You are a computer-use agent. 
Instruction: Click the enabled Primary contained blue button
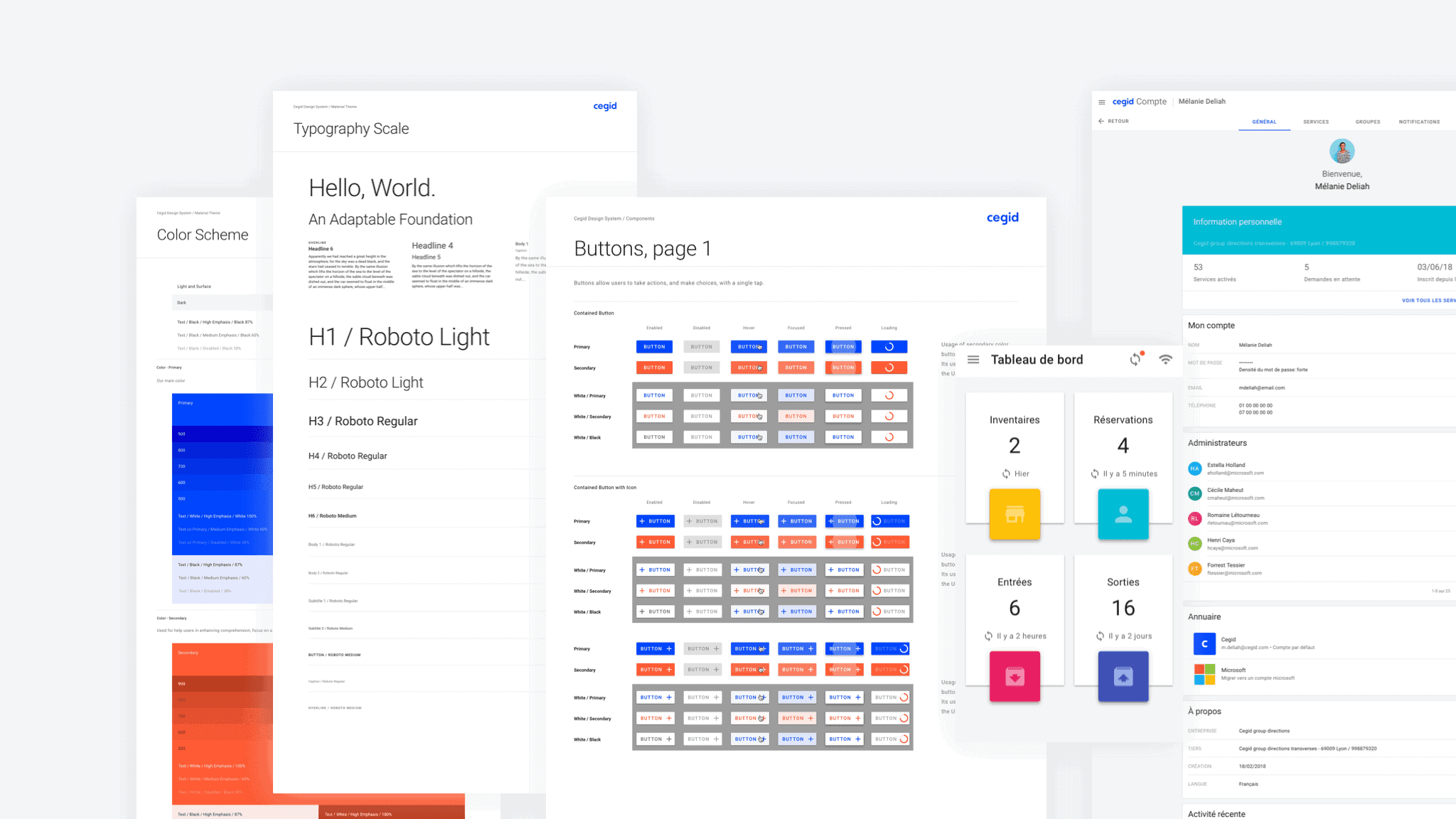tap(654, 347)
